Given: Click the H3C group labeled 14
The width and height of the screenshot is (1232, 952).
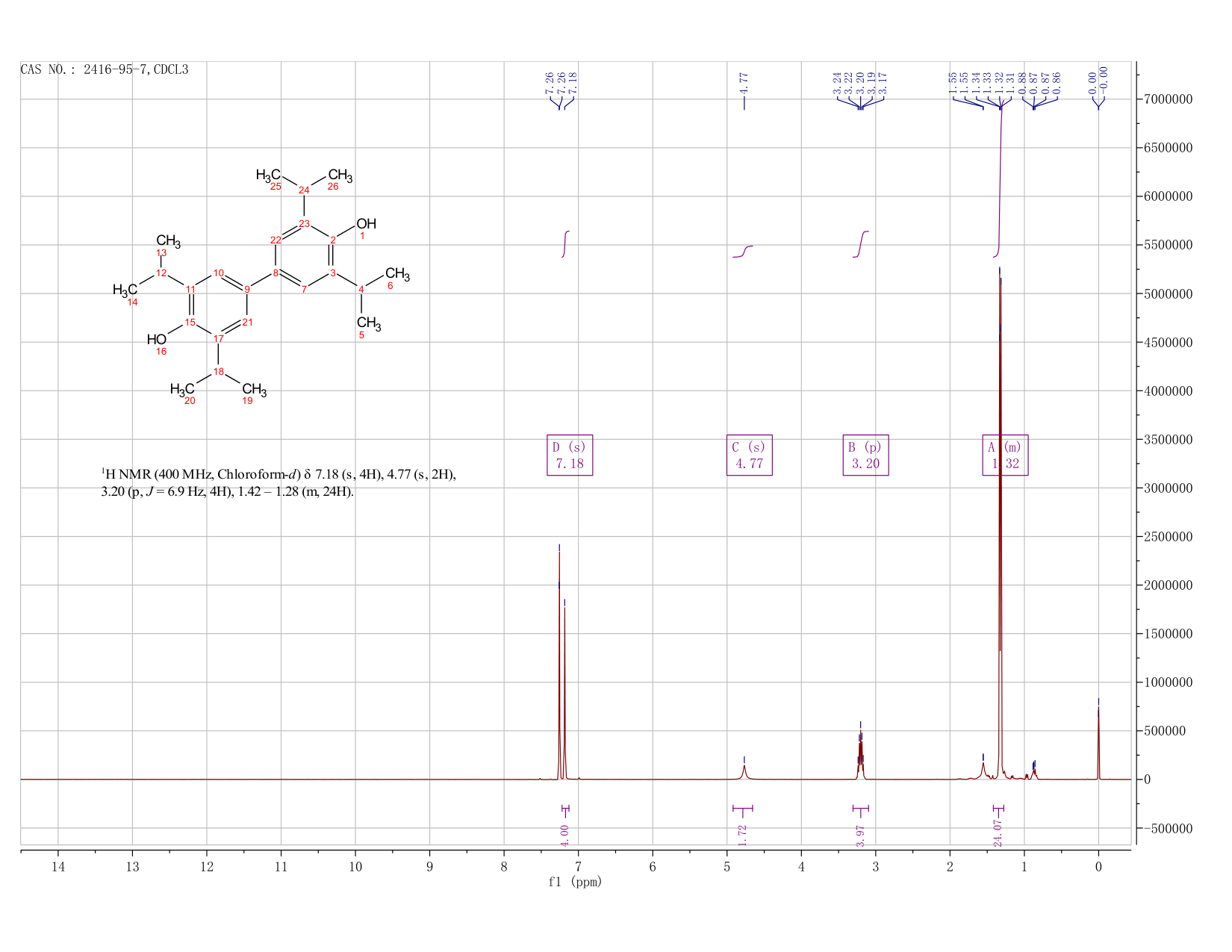Looking at the screenshot, I should [x=125, y=290].
